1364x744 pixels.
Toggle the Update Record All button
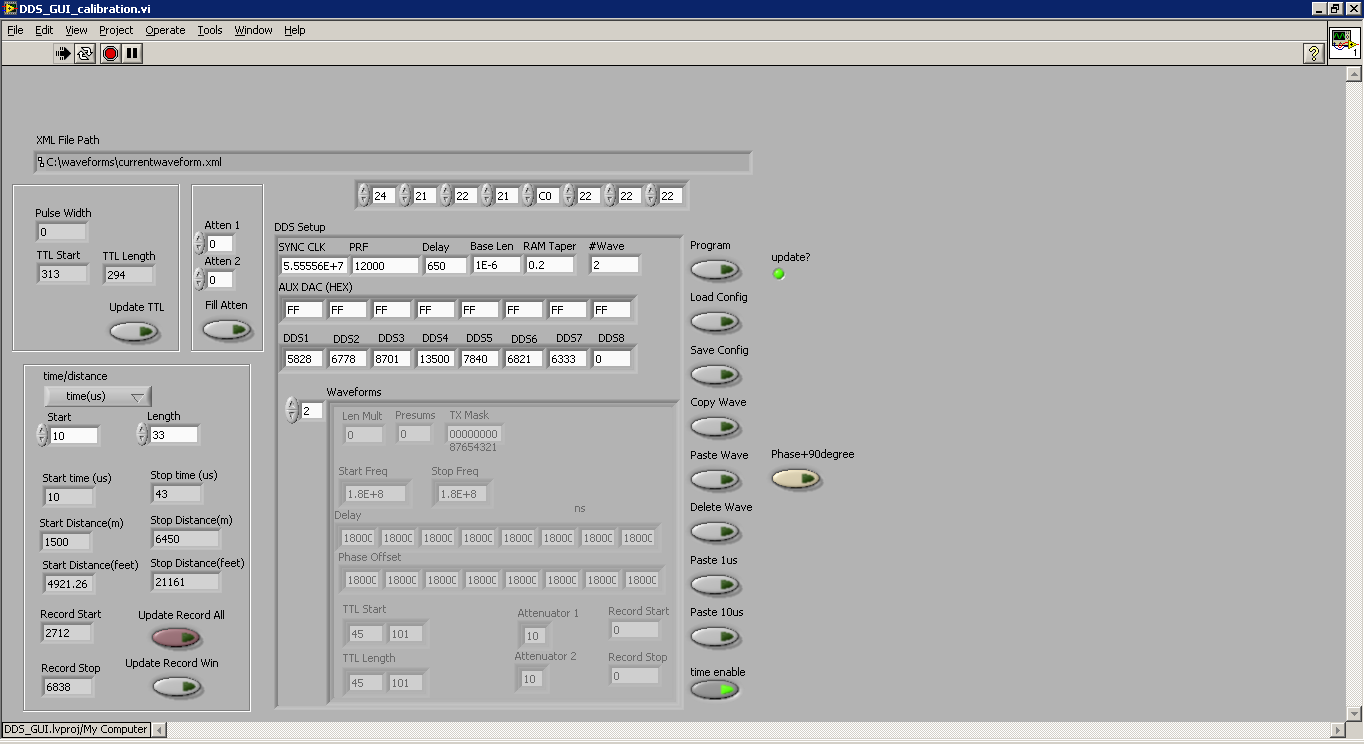coord(176,637)
